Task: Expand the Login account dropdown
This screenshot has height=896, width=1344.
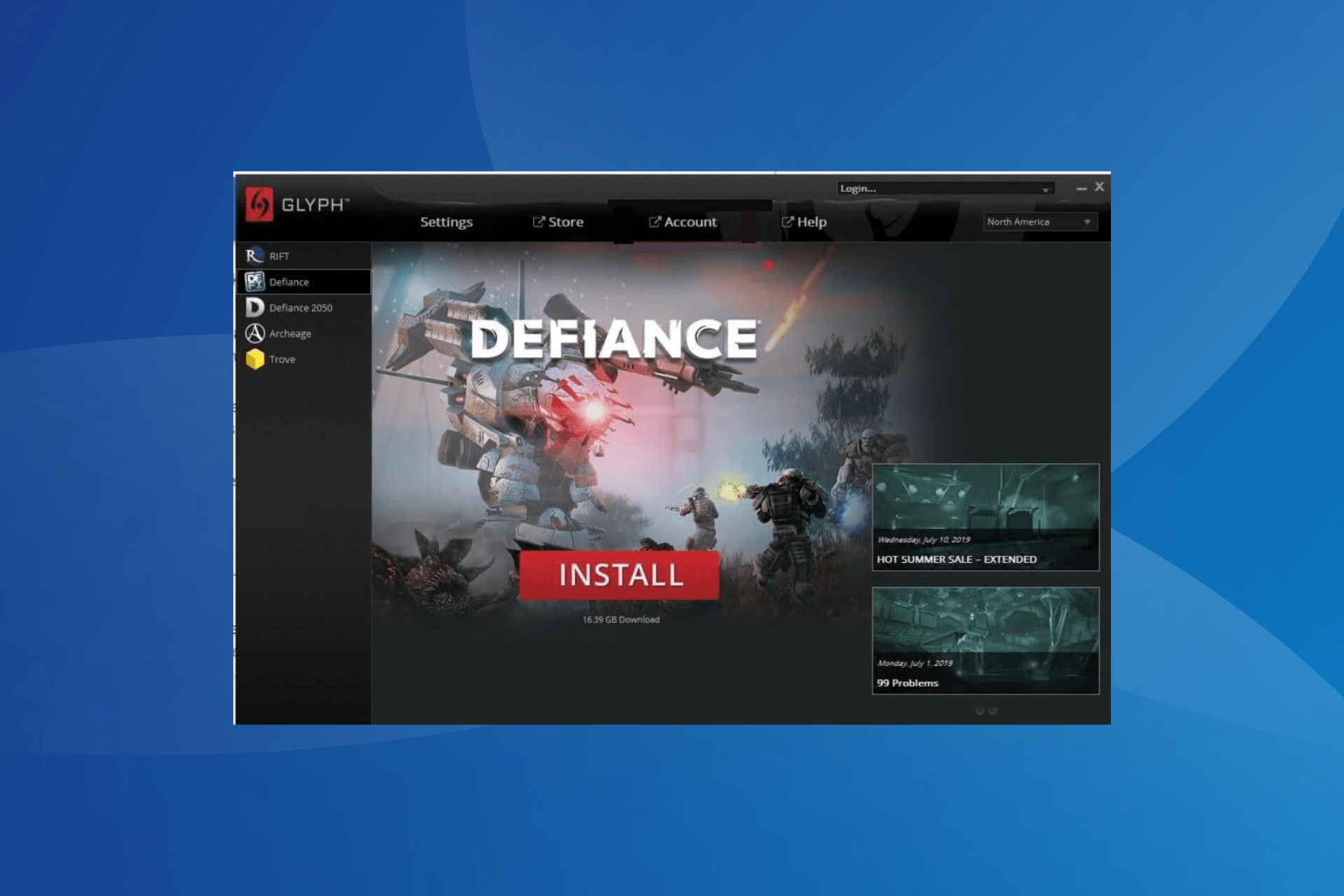Action: [946, 188]
